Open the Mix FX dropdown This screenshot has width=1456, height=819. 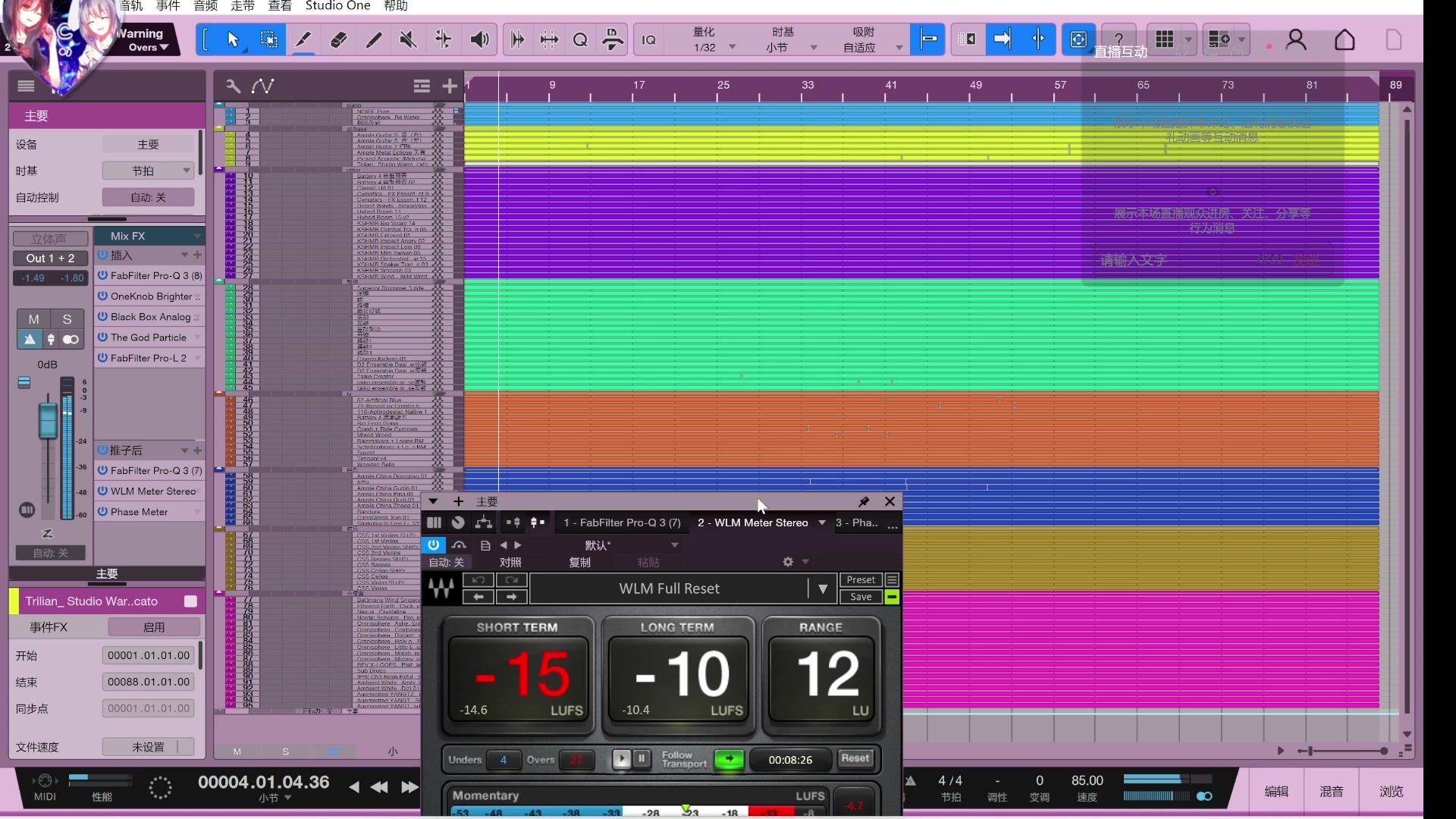196,236
